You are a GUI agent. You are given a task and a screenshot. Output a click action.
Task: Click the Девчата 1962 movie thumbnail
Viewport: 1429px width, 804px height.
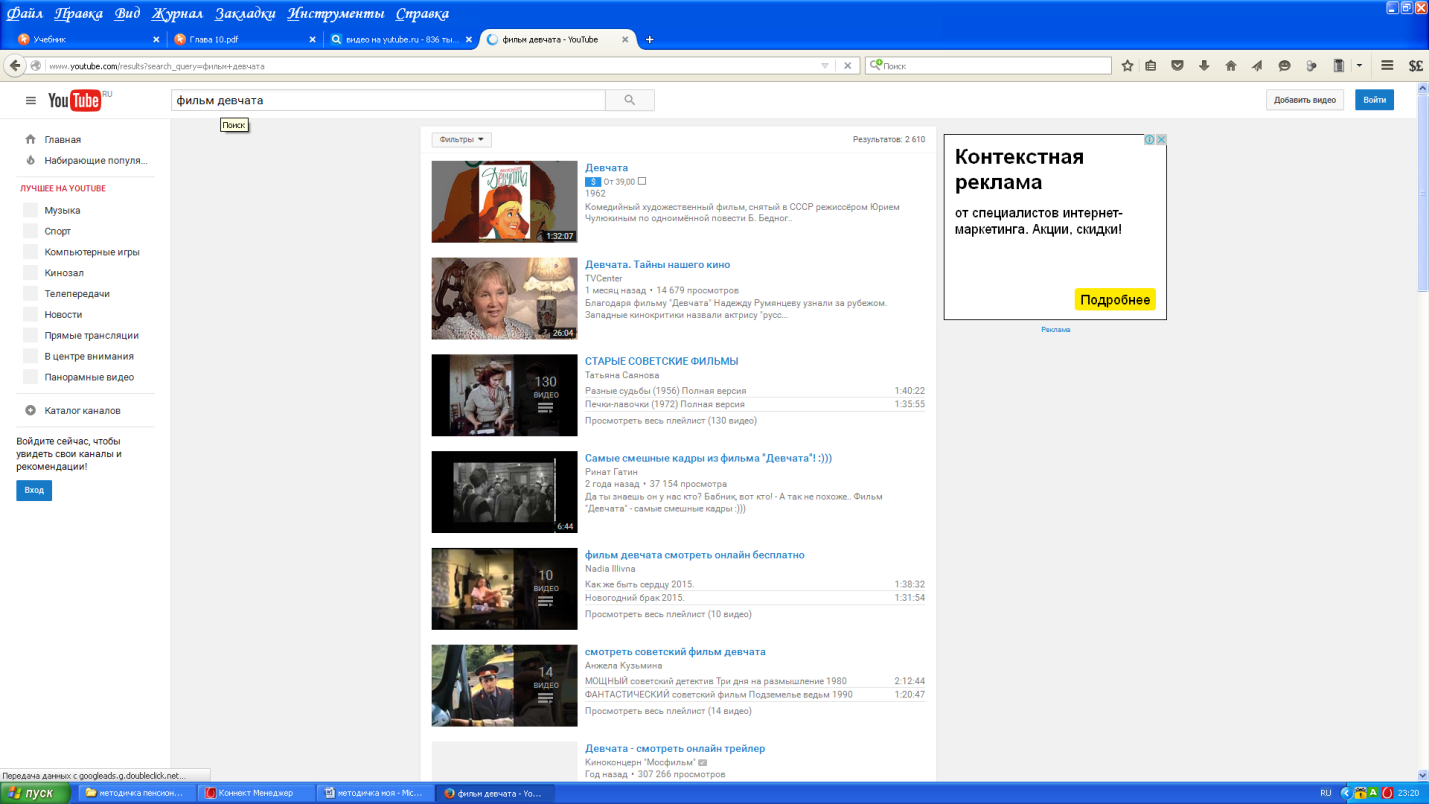click(x=504, y=202)
